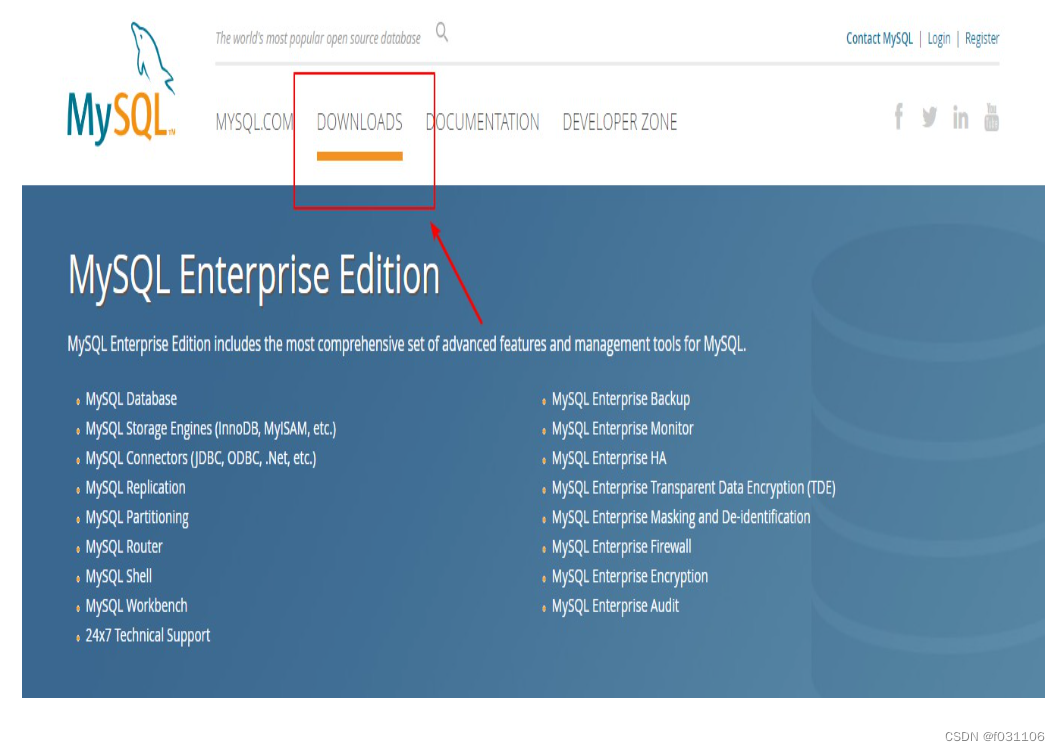1060x751 pixels.
Task: Click the MySQL Enterprise Edition heading
Action: 254,276
